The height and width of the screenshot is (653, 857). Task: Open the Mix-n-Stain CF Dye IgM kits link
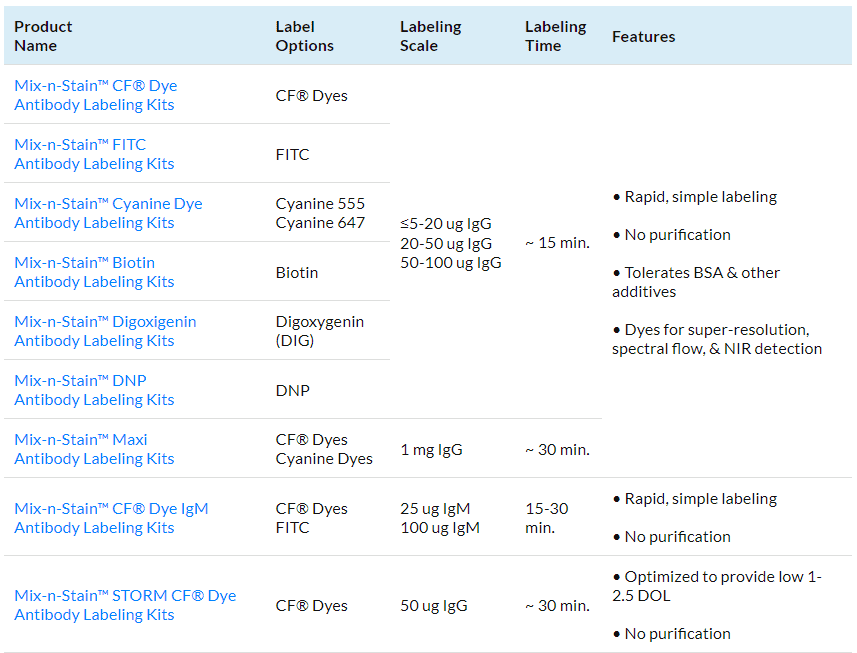[111, 518]
